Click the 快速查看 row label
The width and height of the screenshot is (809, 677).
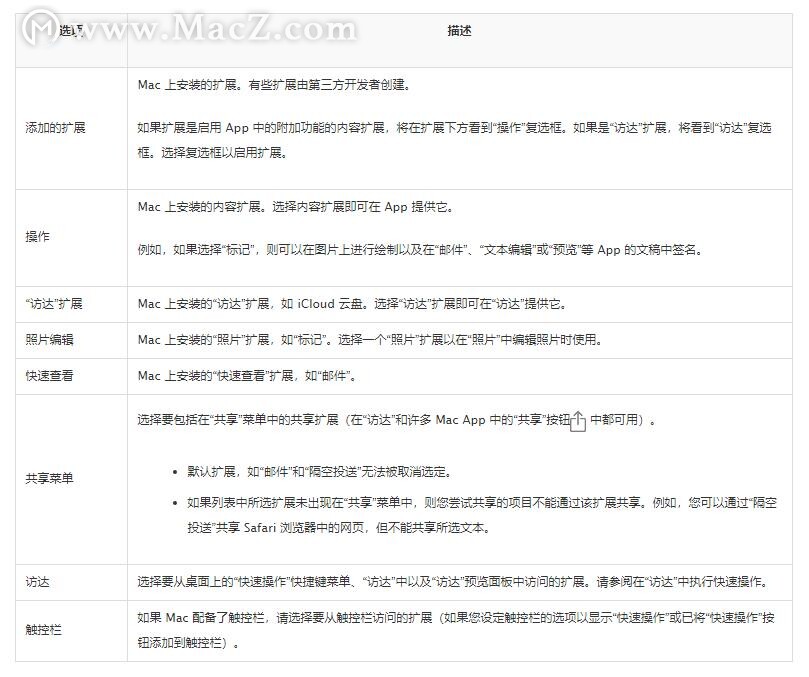tap(49, 376)
